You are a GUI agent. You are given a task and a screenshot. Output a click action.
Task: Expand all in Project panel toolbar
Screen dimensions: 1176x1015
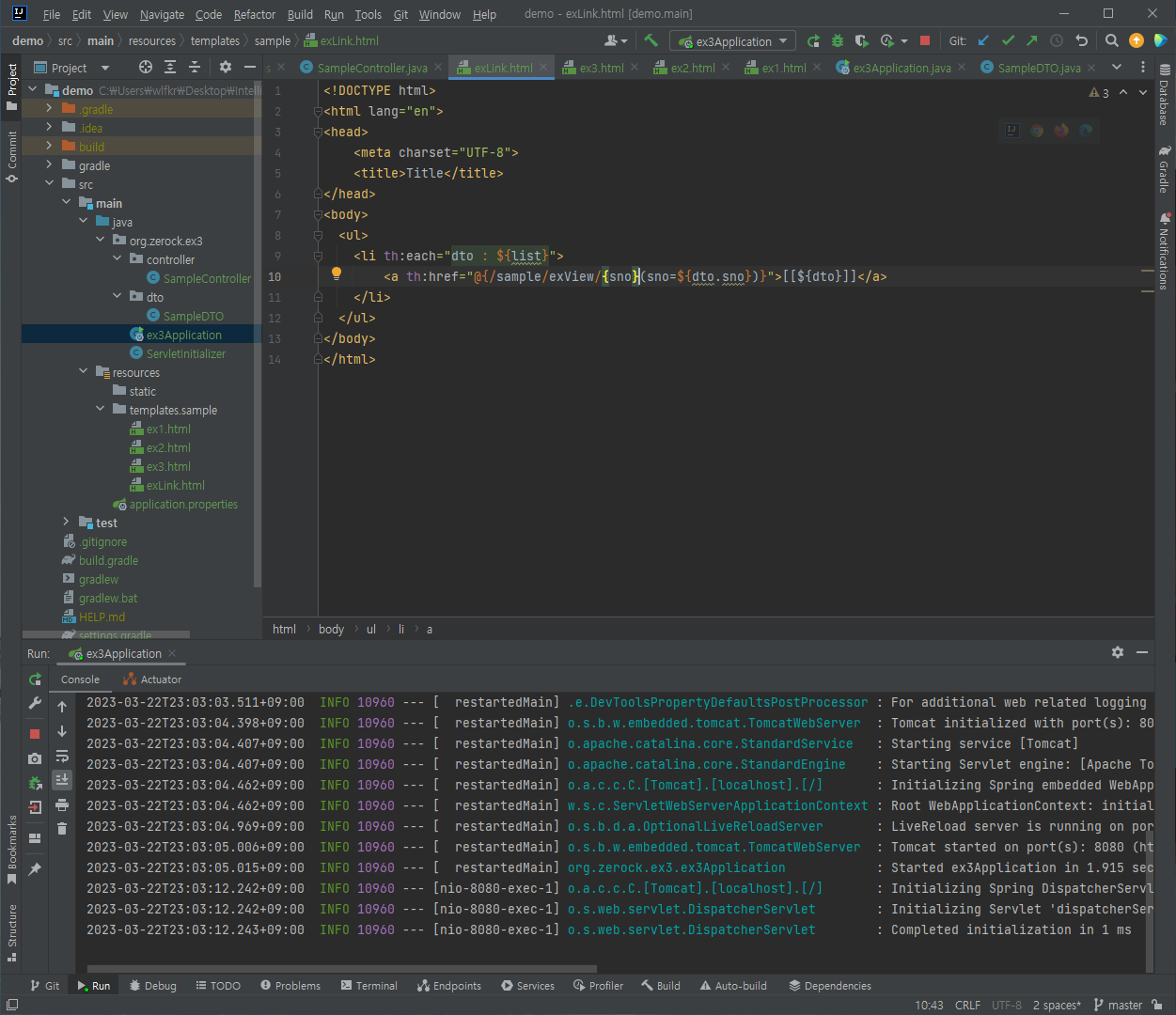[170, 67]
